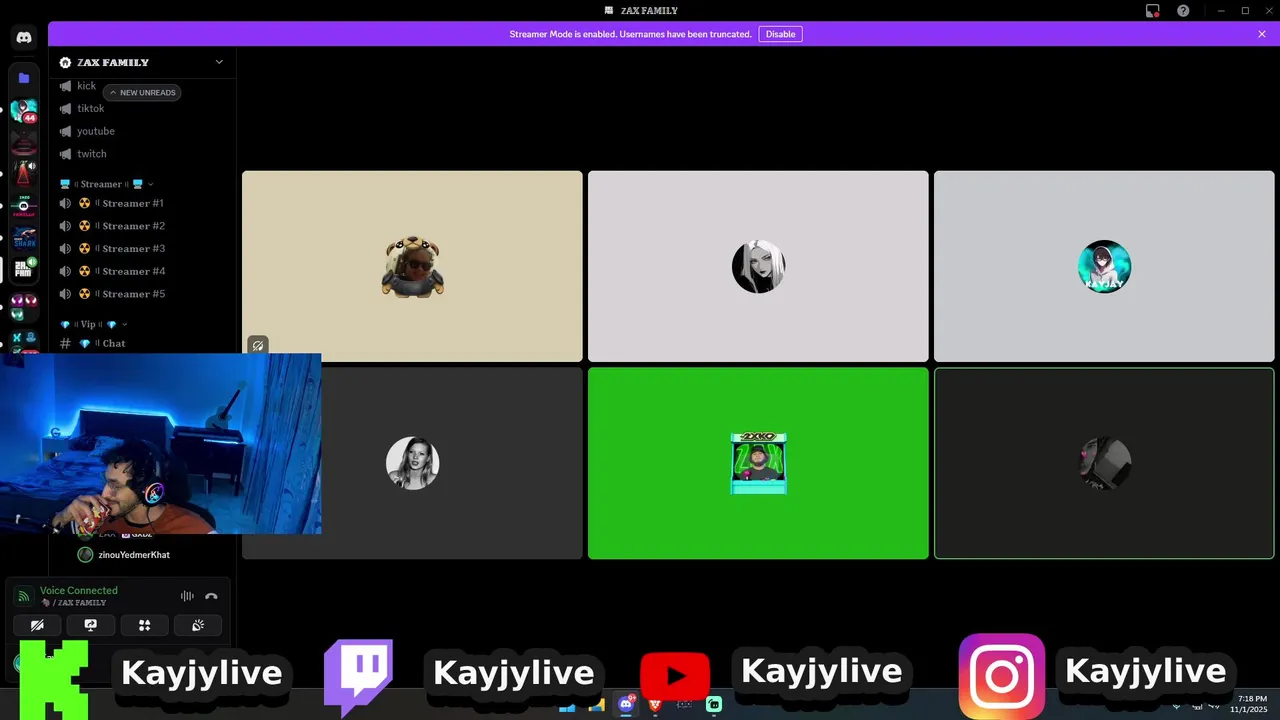This screenshot has height=720, width=1280.
Task: Open the SHARK server icon
Action: [x=24, y=238]
